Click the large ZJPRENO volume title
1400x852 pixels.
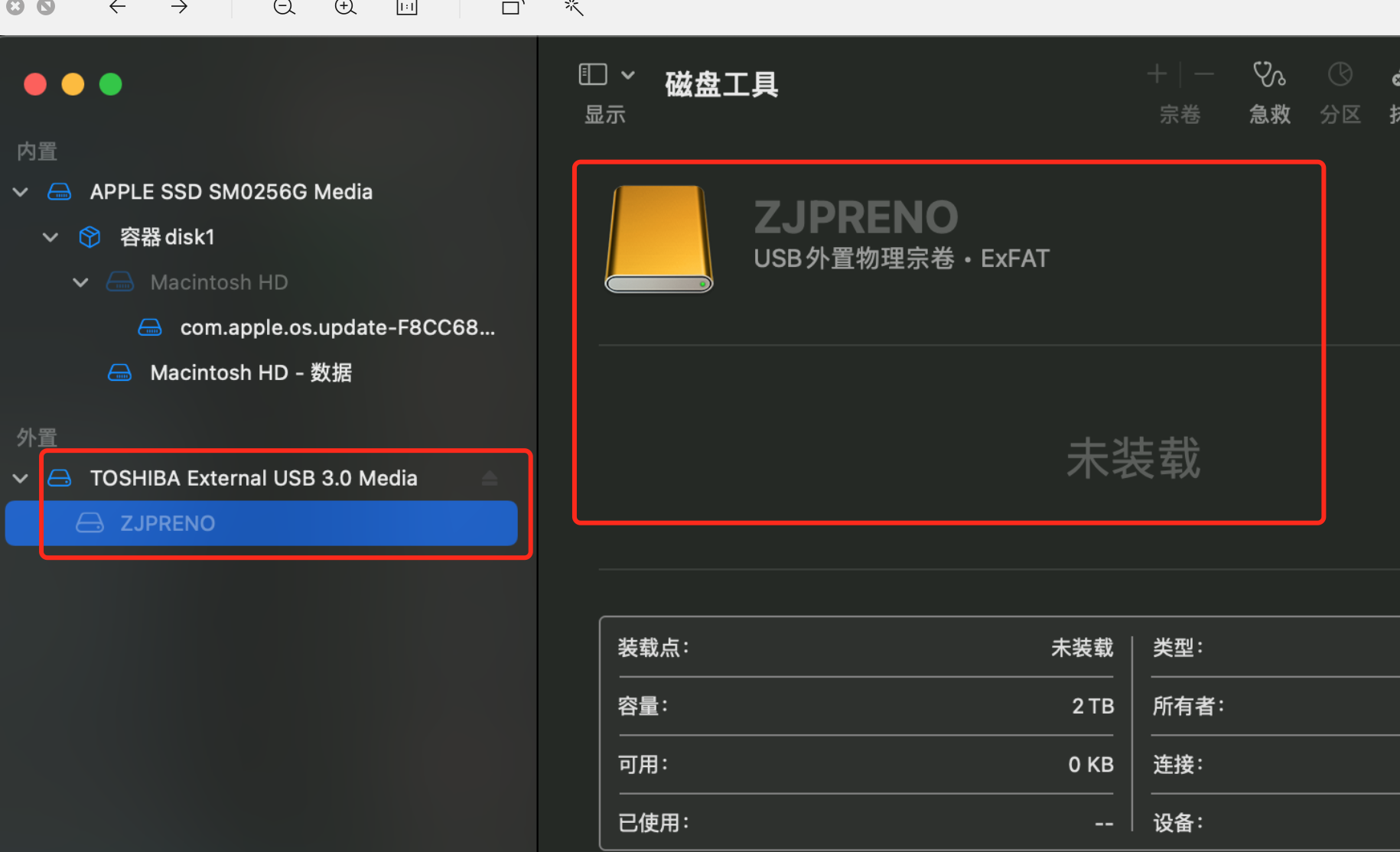pyautogui.click(x=856, y=217)
